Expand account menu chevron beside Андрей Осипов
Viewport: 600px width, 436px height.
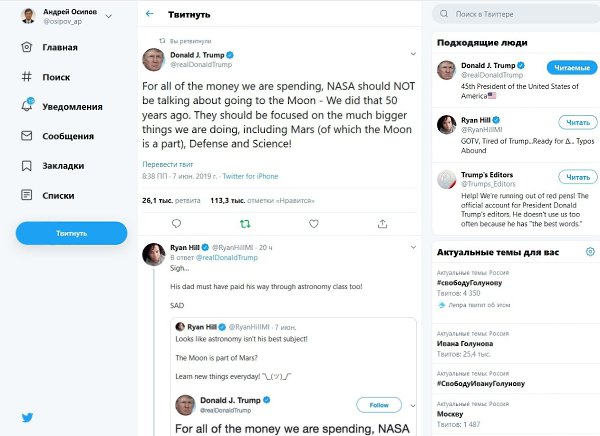point(109,16)
